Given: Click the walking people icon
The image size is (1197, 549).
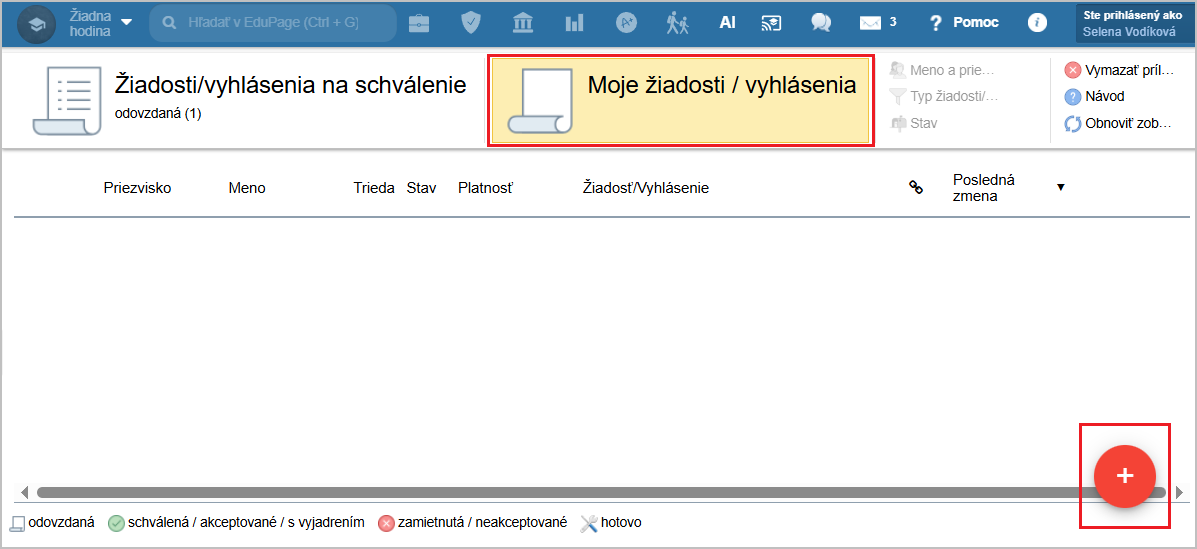Looking at the screenshot, I should pos(678,22).
